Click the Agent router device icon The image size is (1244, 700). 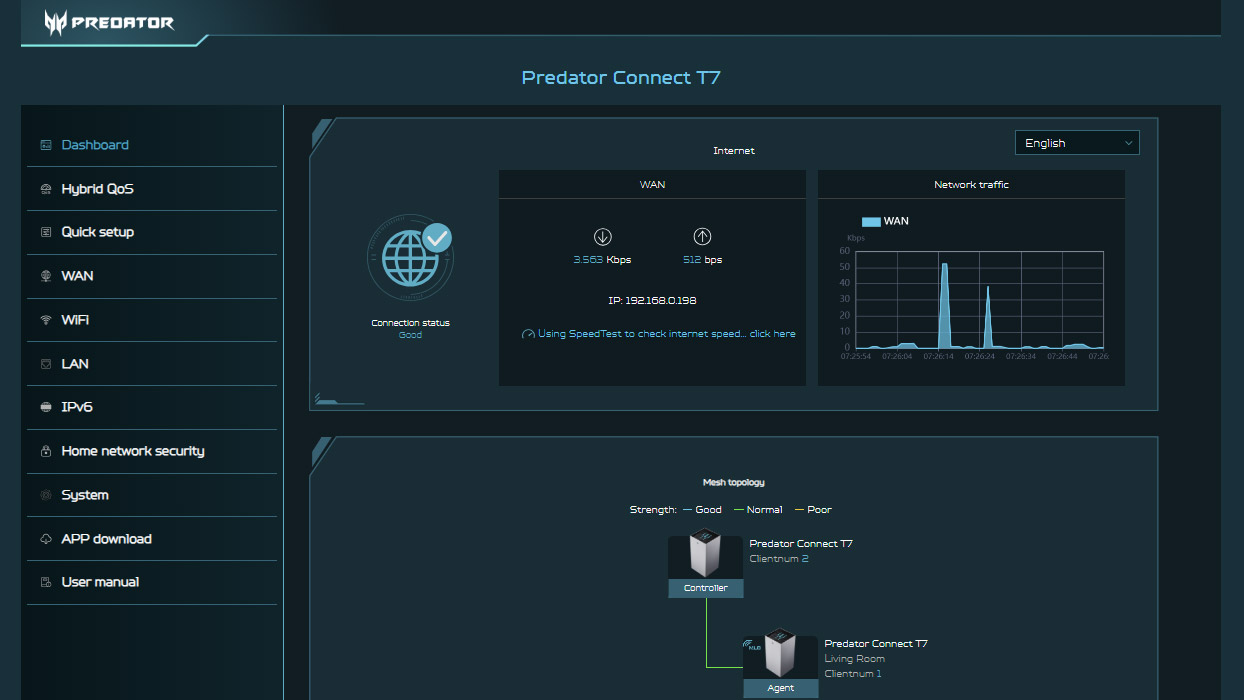pos(780,655)
